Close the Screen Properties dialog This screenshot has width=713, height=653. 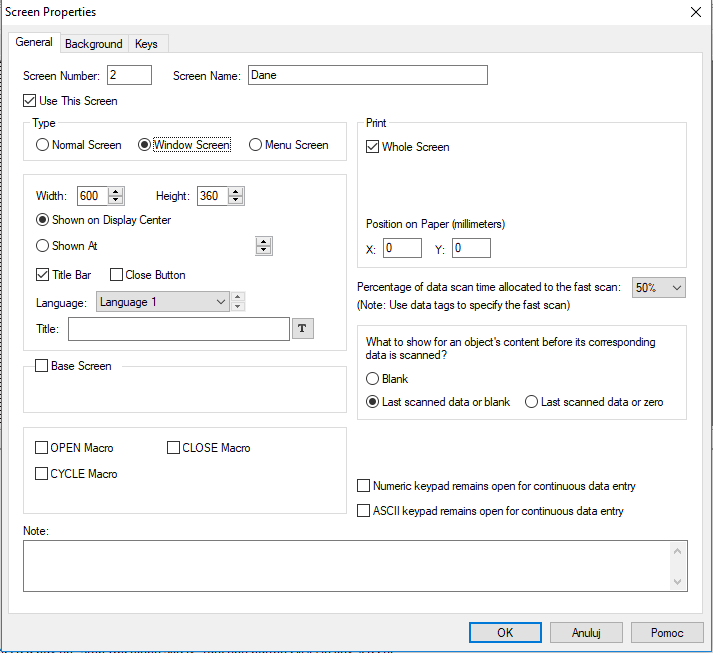click(x=696, y=12)
